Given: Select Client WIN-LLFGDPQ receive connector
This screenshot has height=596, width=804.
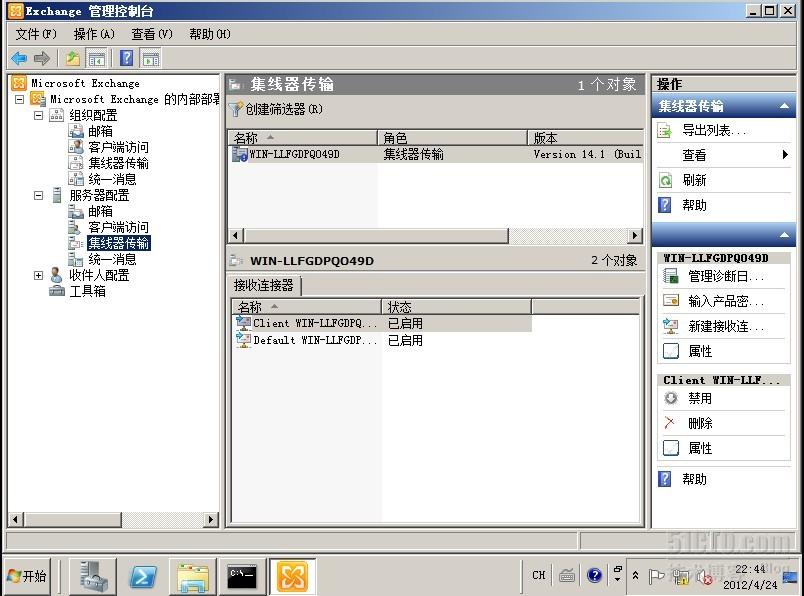Looking at the screenshot, I should pyautogui.click(x=382, y=324).
